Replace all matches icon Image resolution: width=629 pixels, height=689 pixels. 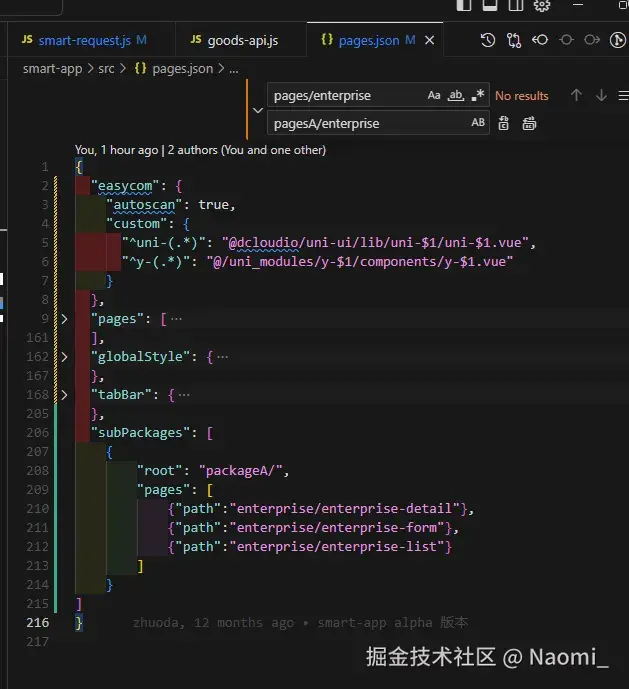(529, 123)
